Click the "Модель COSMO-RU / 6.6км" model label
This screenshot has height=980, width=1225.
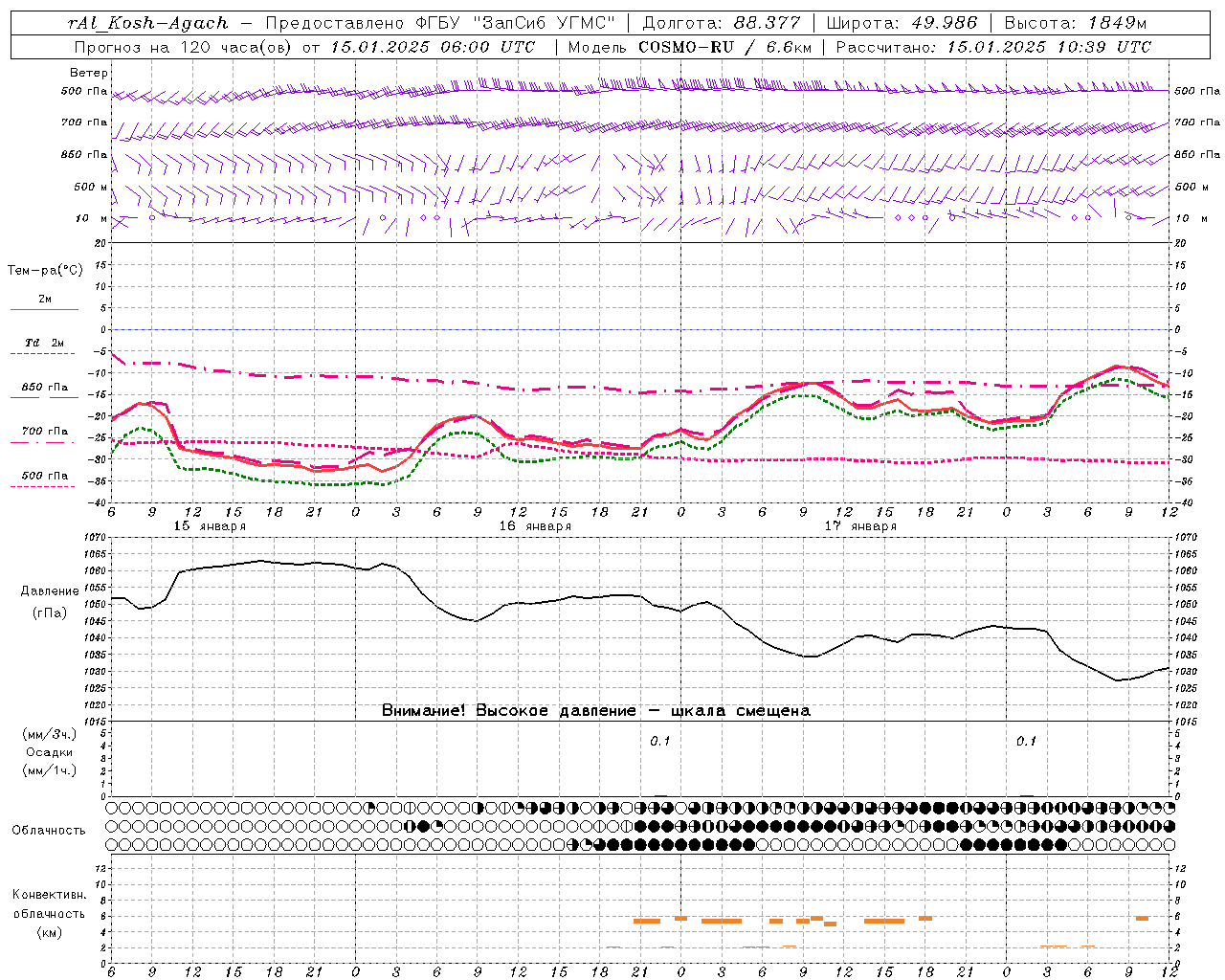(690, 47)
